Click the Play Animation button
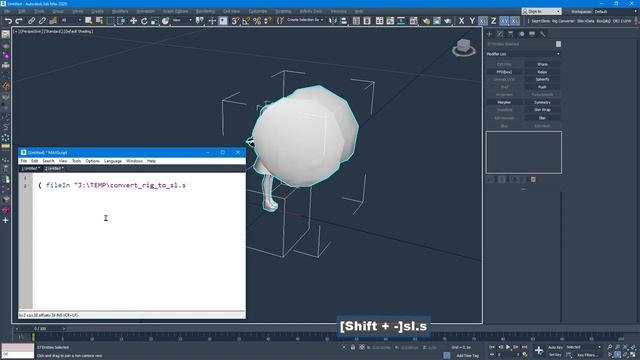Viewport: 640px width, 360px height. pos(508,347)
